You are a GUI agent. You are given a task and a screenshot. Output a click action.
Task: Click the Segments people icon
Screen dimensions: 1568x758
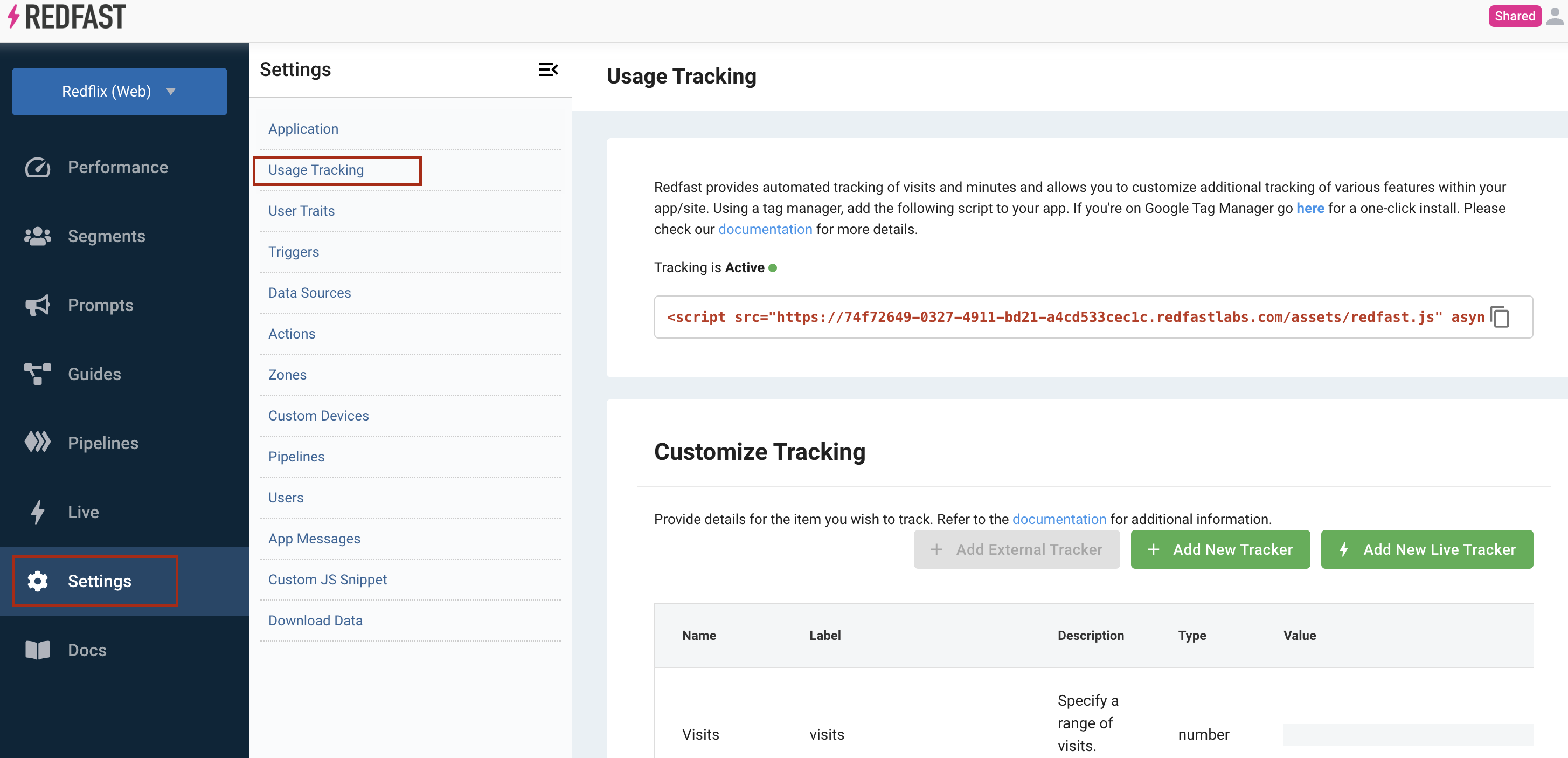[37, 236]
